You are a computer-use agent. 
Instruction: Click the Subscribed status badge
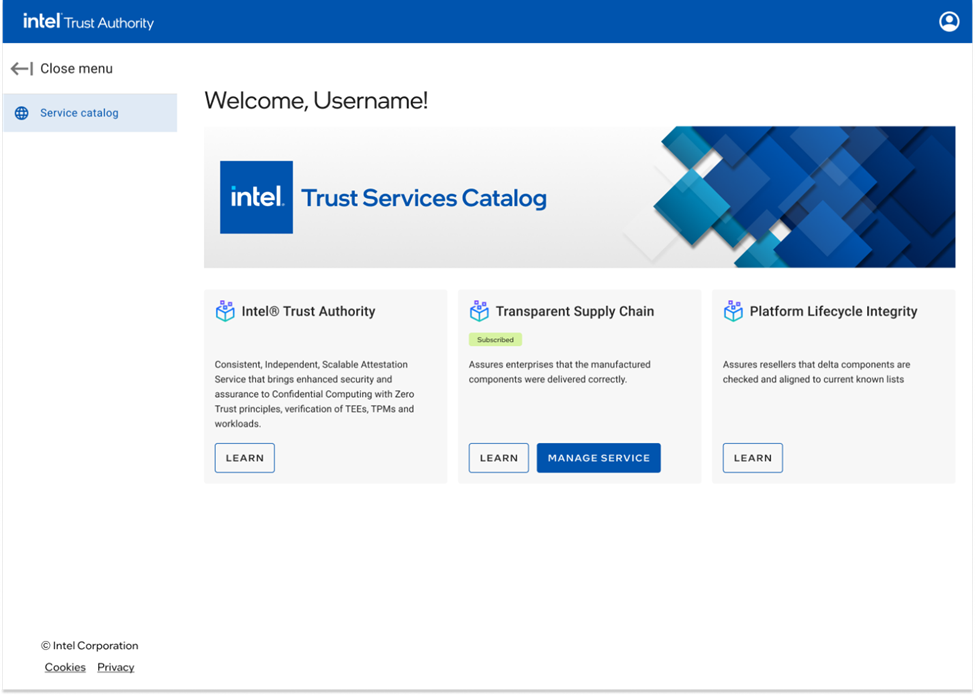click(x=495, y=339)
